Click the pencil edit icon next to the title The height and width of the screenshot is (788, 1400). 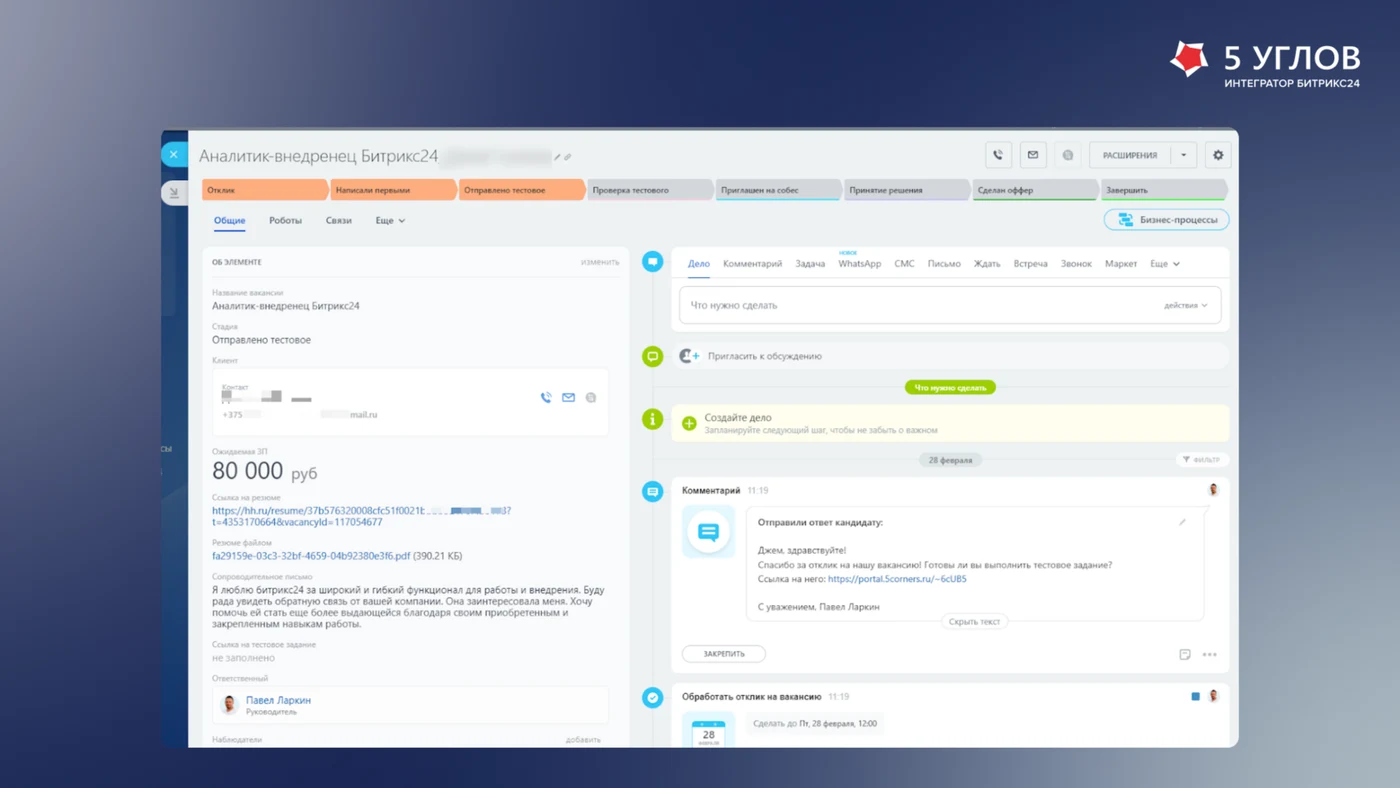tap(558, 157)
